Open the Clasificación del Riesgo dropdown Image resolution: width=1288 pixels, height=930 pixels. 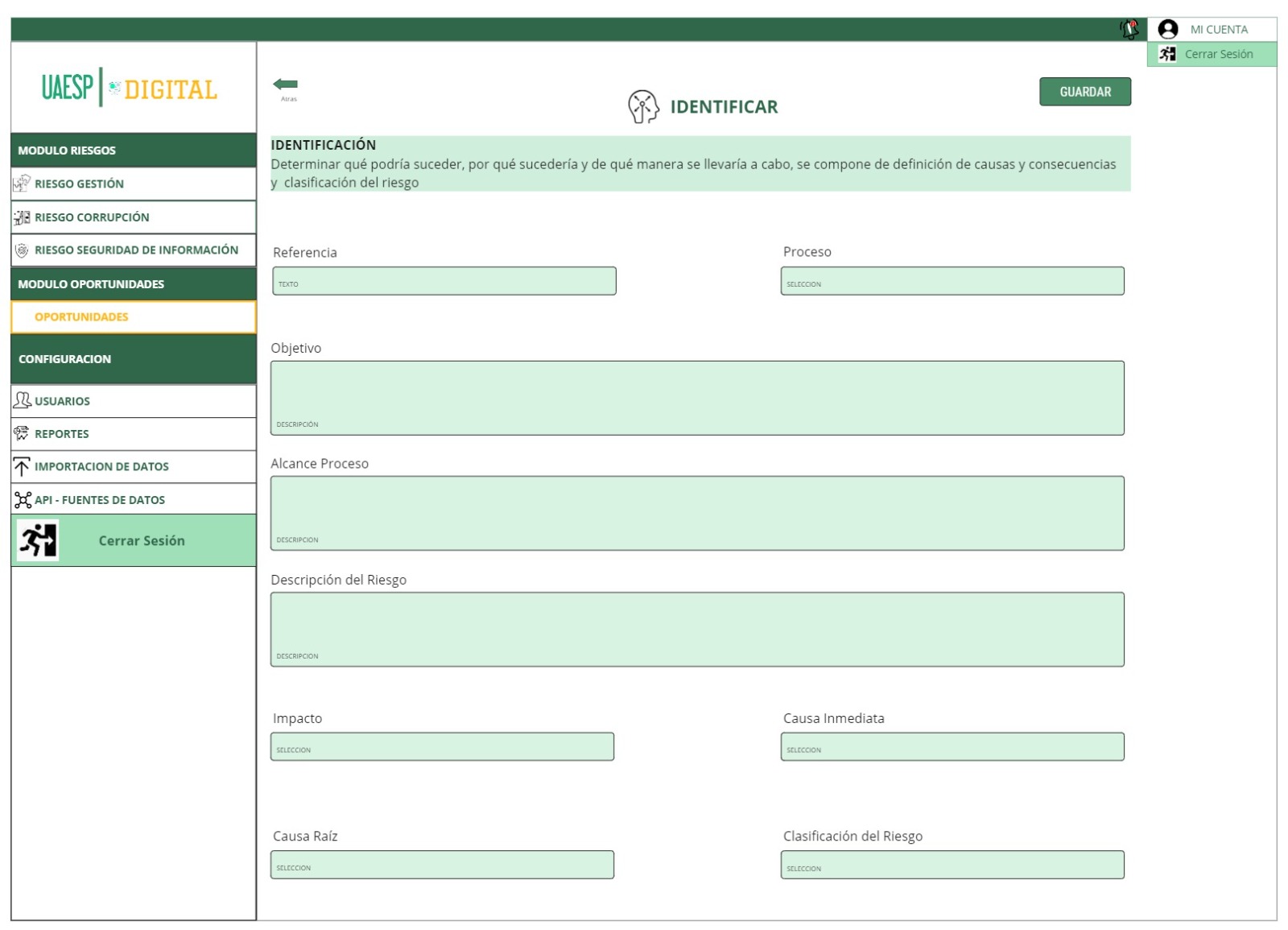coord(952,865)
